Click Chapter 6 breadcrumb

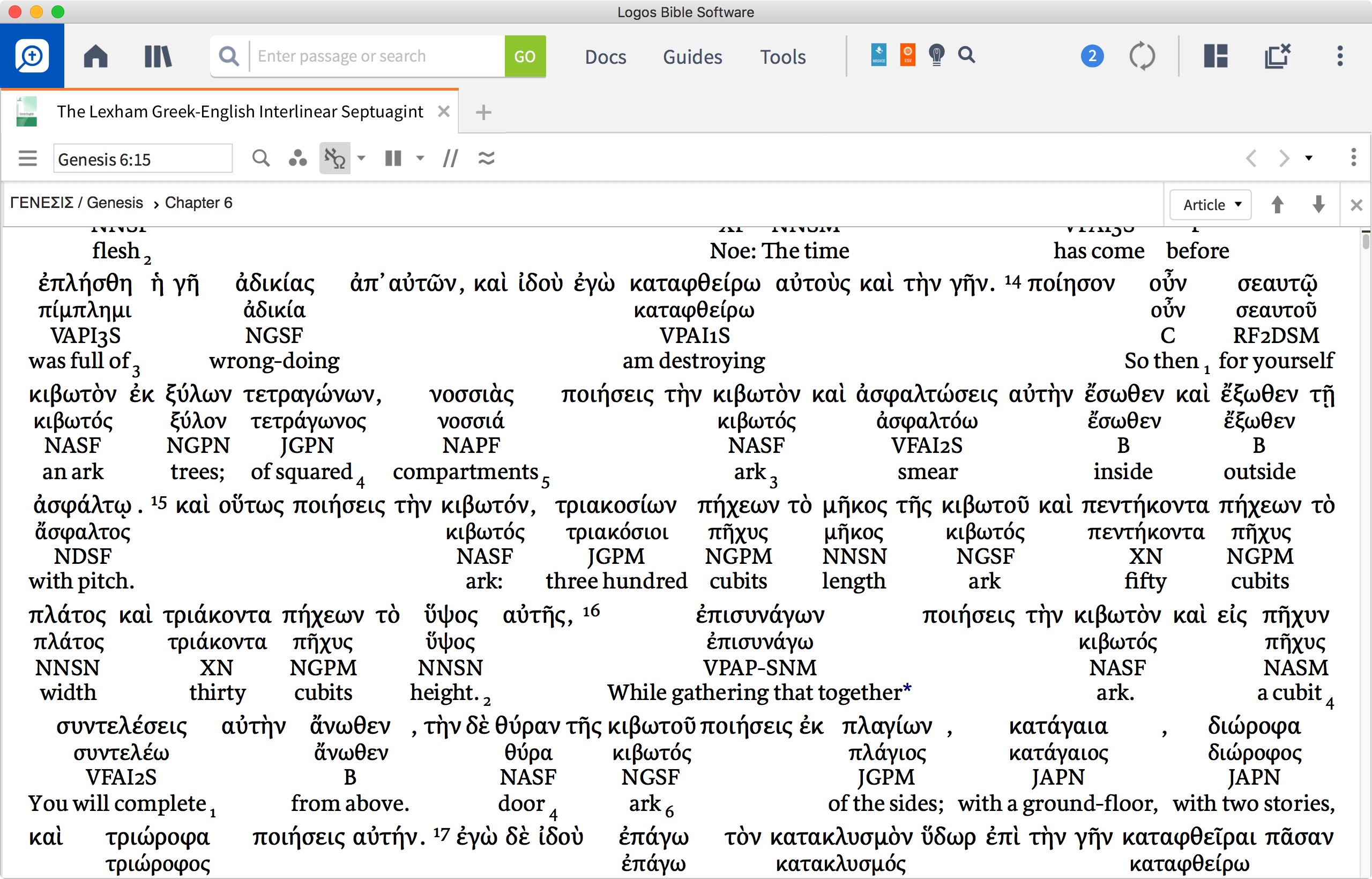tap(199, 203)
